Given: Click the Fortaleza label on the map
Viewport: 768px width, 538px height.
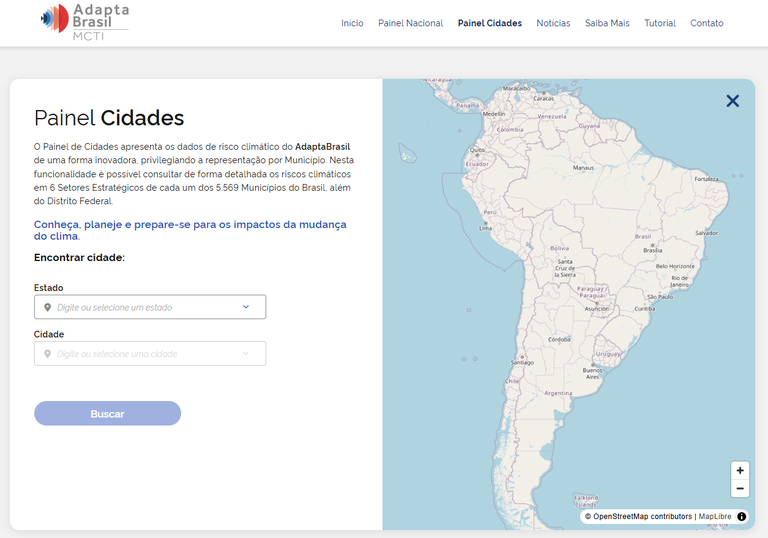Looking at the screenshot, I should coord(706,179).
